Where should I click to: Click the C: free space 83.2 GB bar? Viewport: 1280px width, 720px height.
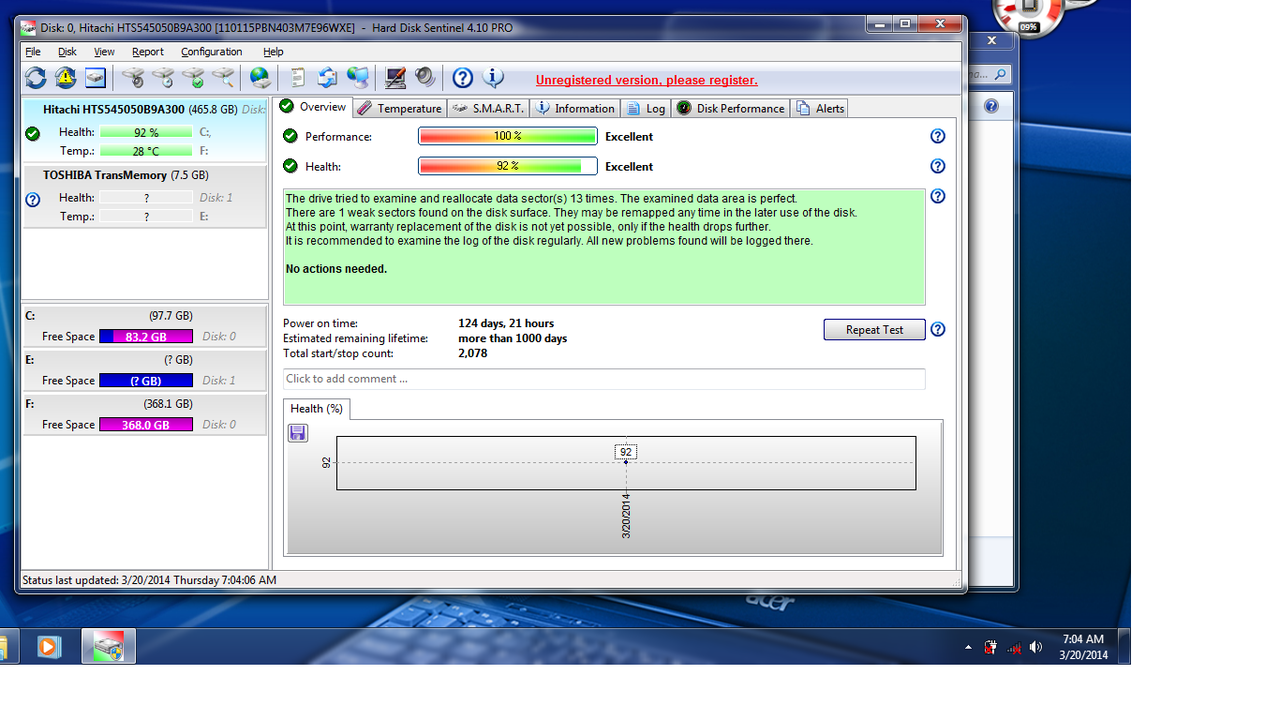(x=146, y=337)
